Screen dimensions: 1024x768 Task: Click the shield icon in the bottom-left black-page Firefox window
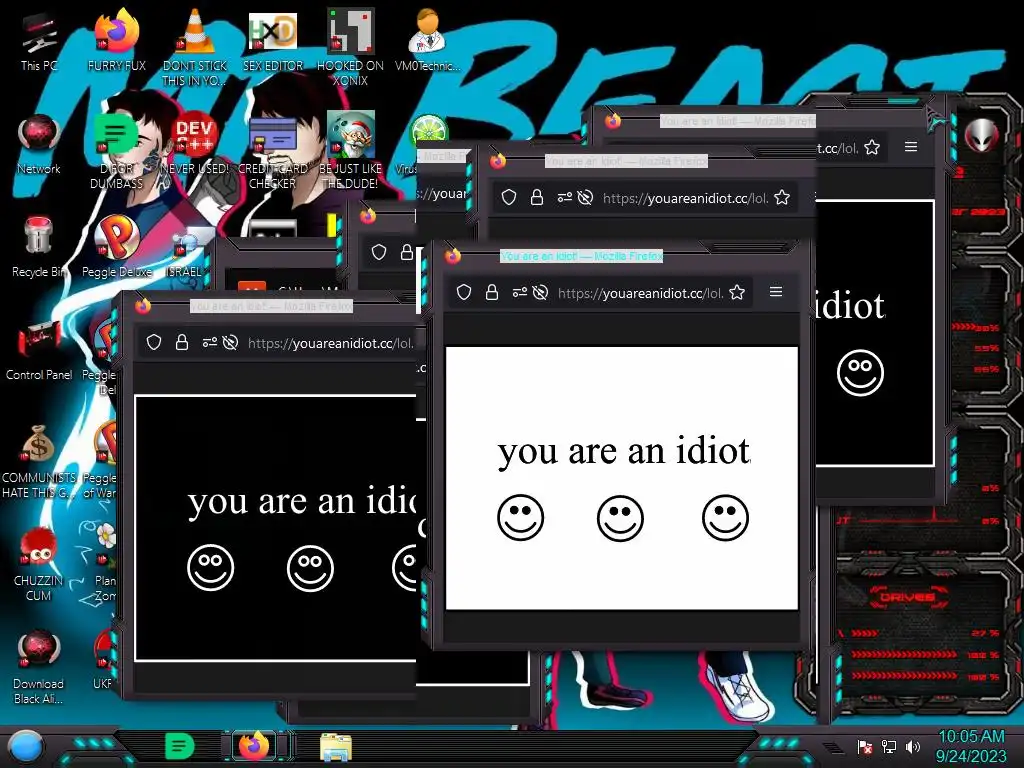(153, 342)
